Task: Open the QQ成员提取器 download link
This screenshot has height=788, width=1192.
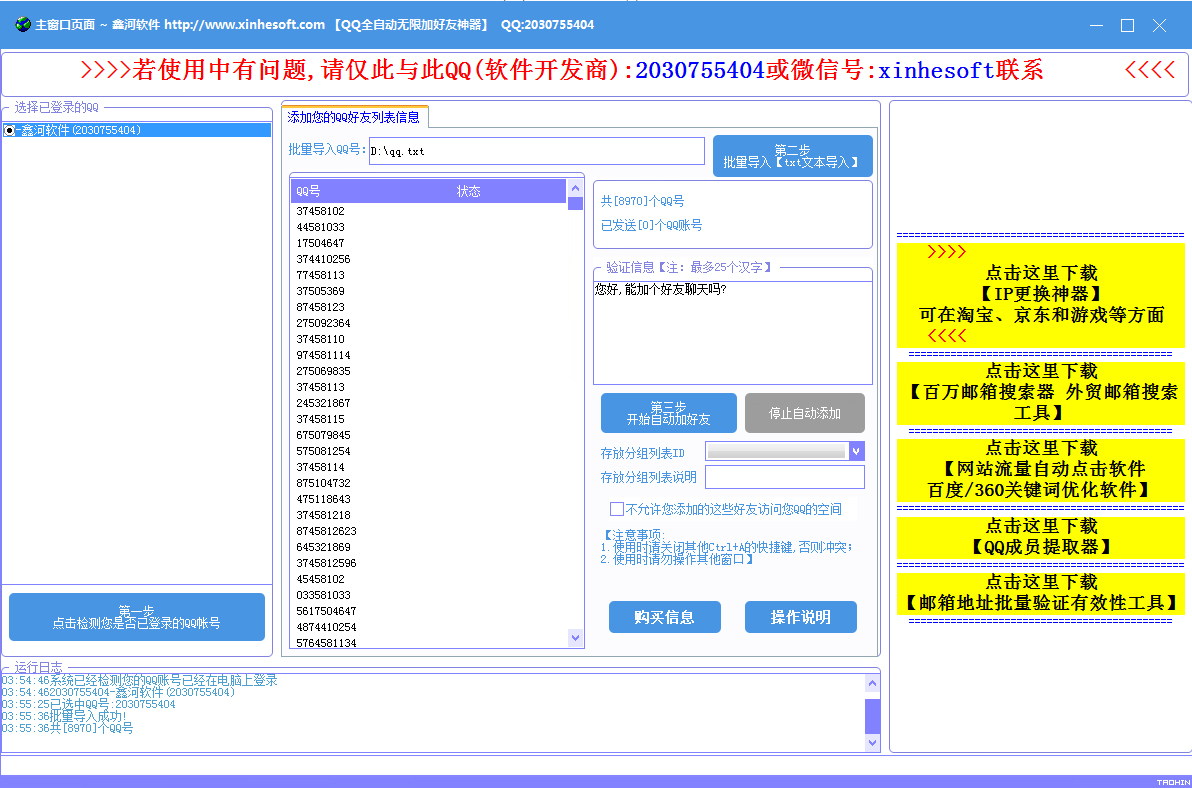Action: [x=1041, y=536]
